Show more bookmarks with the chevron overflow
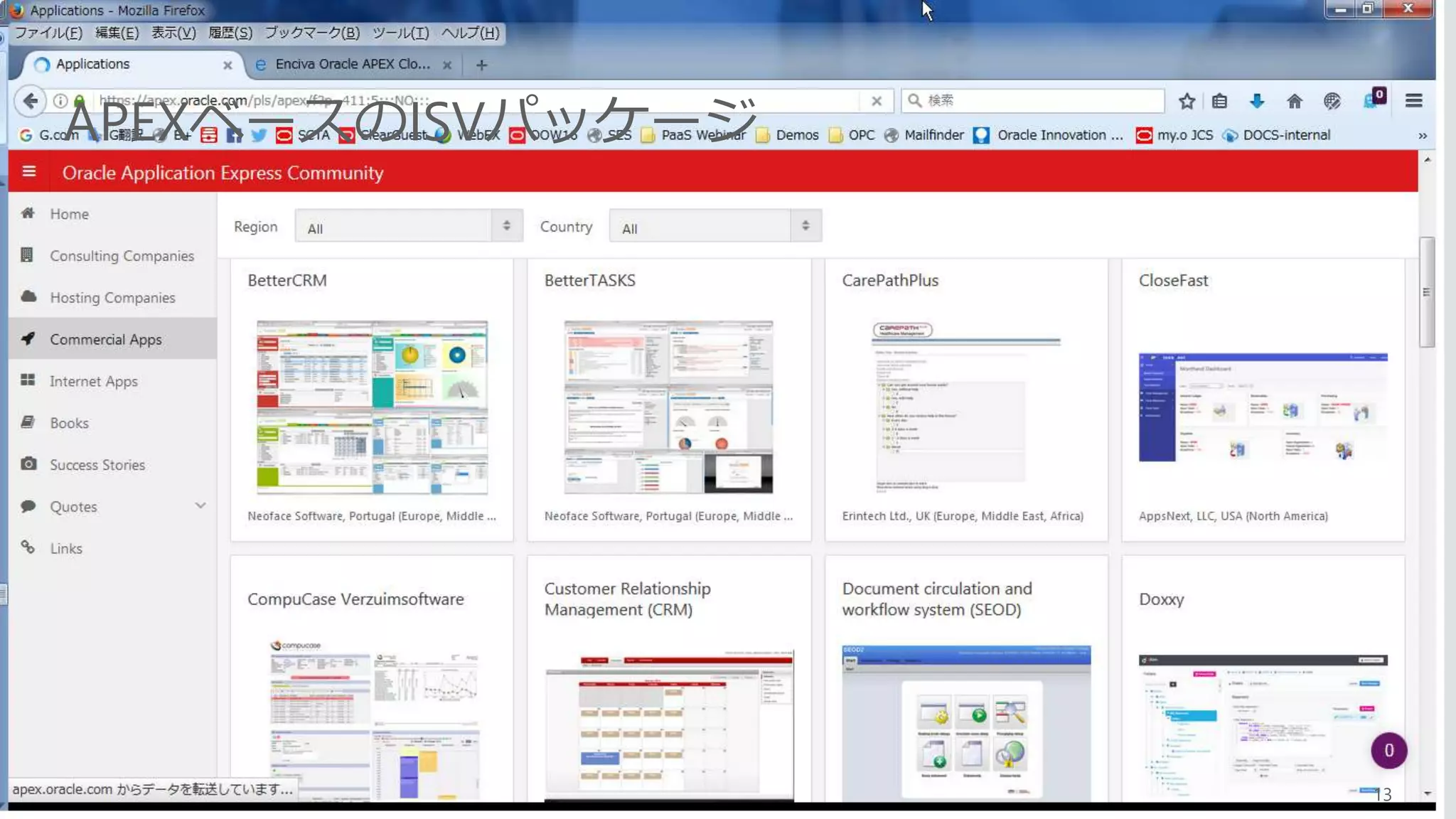 pyautogui.click(x=1422, y=135)
